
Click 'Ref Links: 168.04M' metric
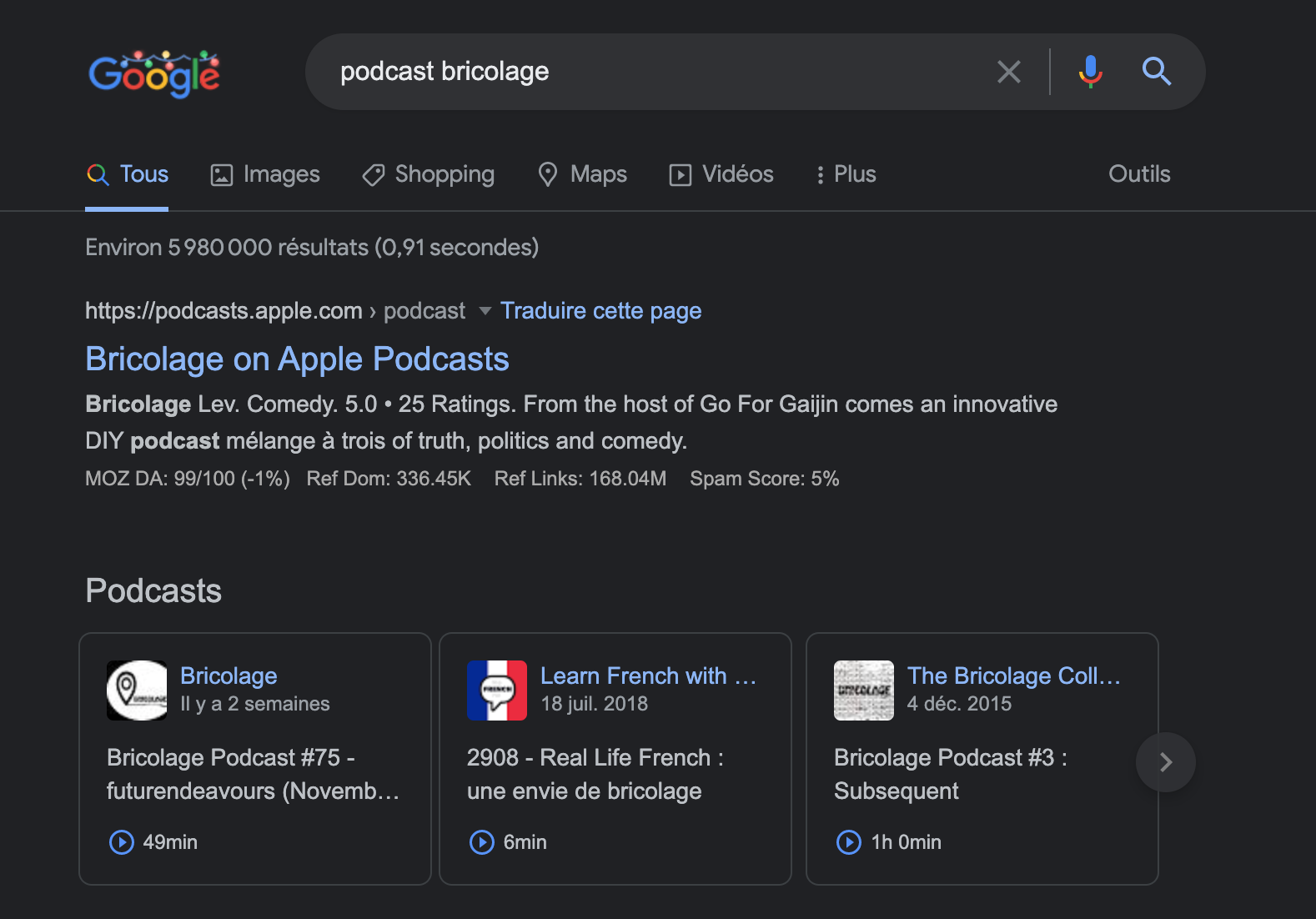click(x=580, y=479)
